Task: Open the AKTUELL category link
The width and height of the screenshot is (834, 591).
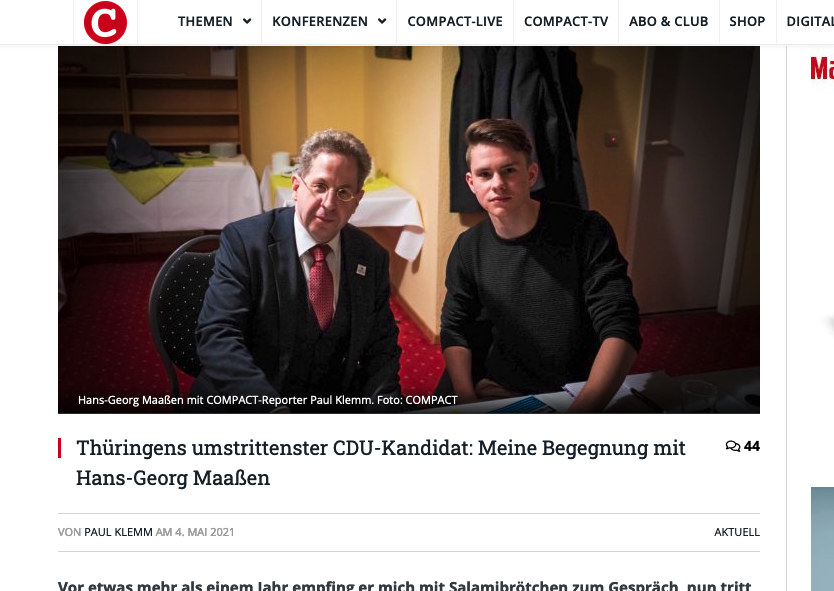Action: [737, 532]
